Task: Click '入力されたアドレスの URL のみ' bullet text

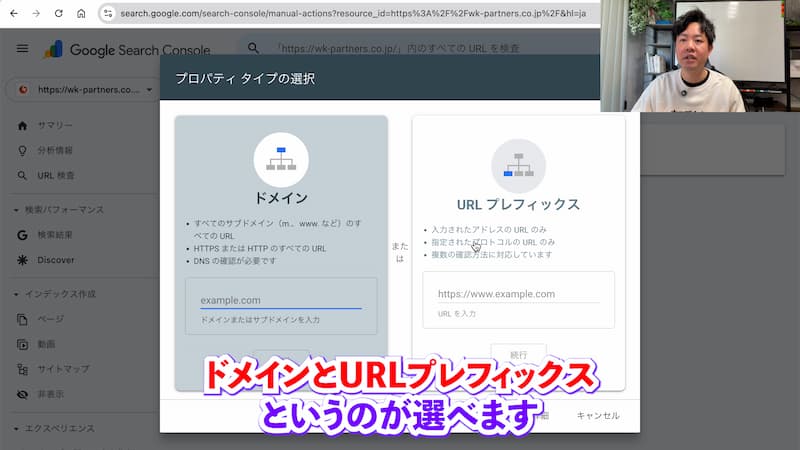Action: point(489,230)
